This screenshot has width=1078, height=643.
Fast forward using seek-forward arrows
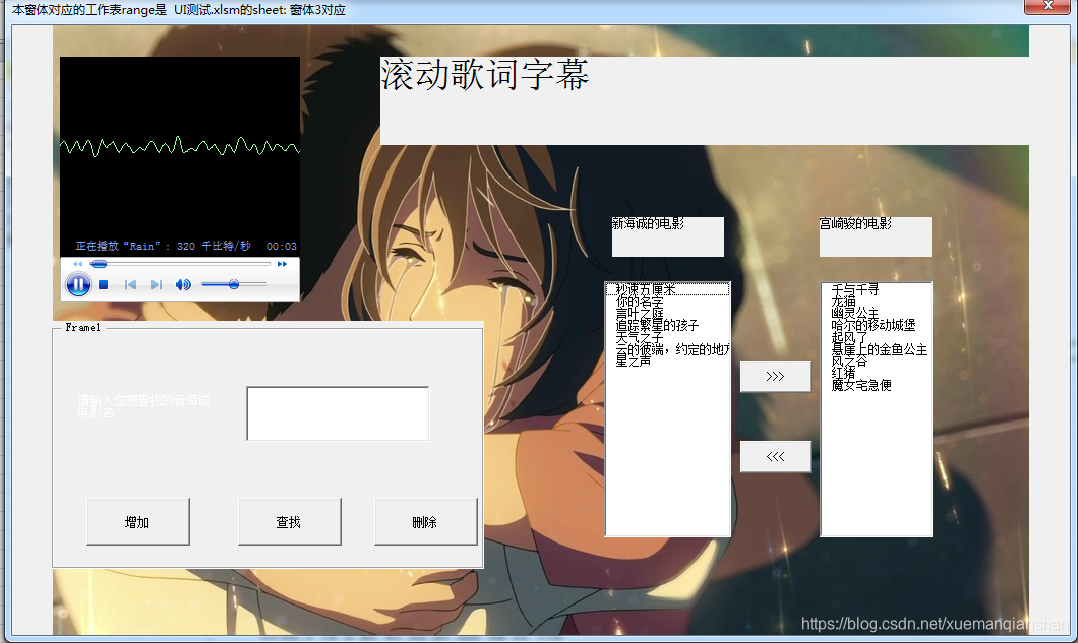click(x=282, y=264)
